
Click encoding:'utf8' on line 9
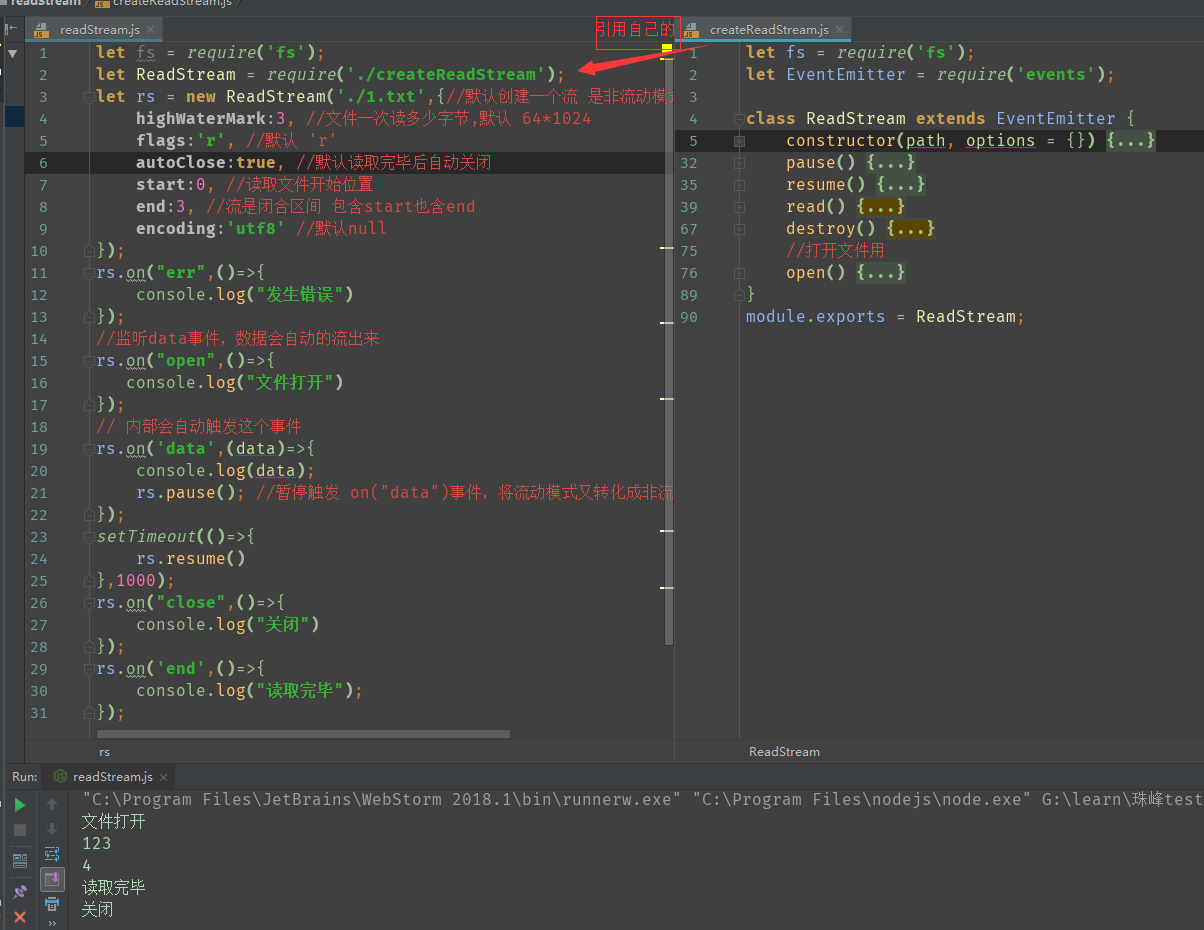pos(211,229)
